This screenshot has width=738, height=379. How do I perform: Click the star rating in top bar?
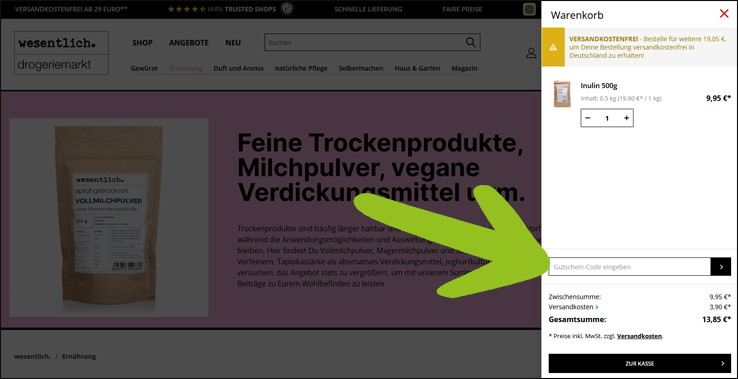click(186, 9)
